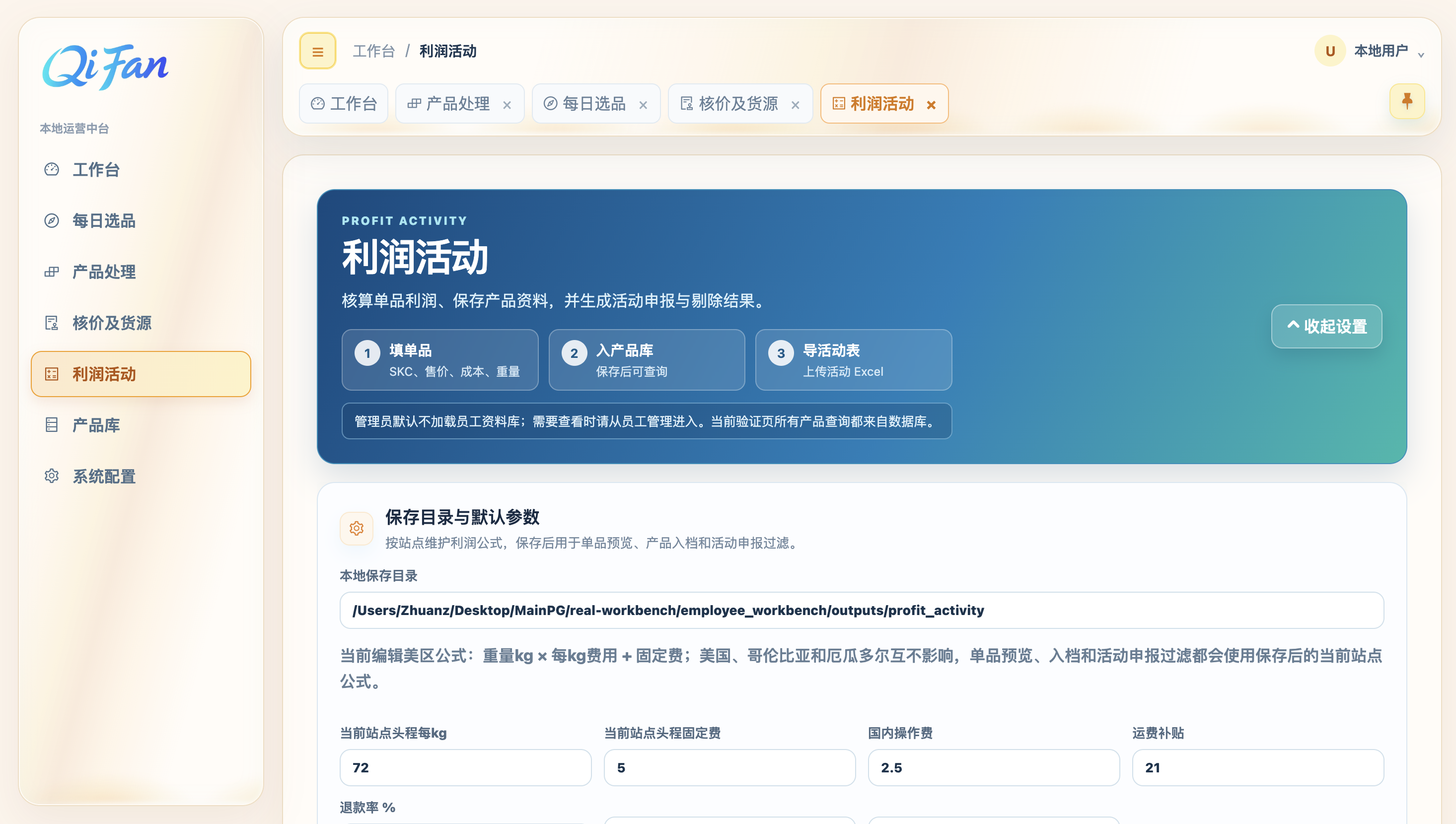Image resolution: width=1456 pixels, height=824 pixels.
Task: Click the pin icon button
Action: pyautogui.click(x=1407, y=101)
